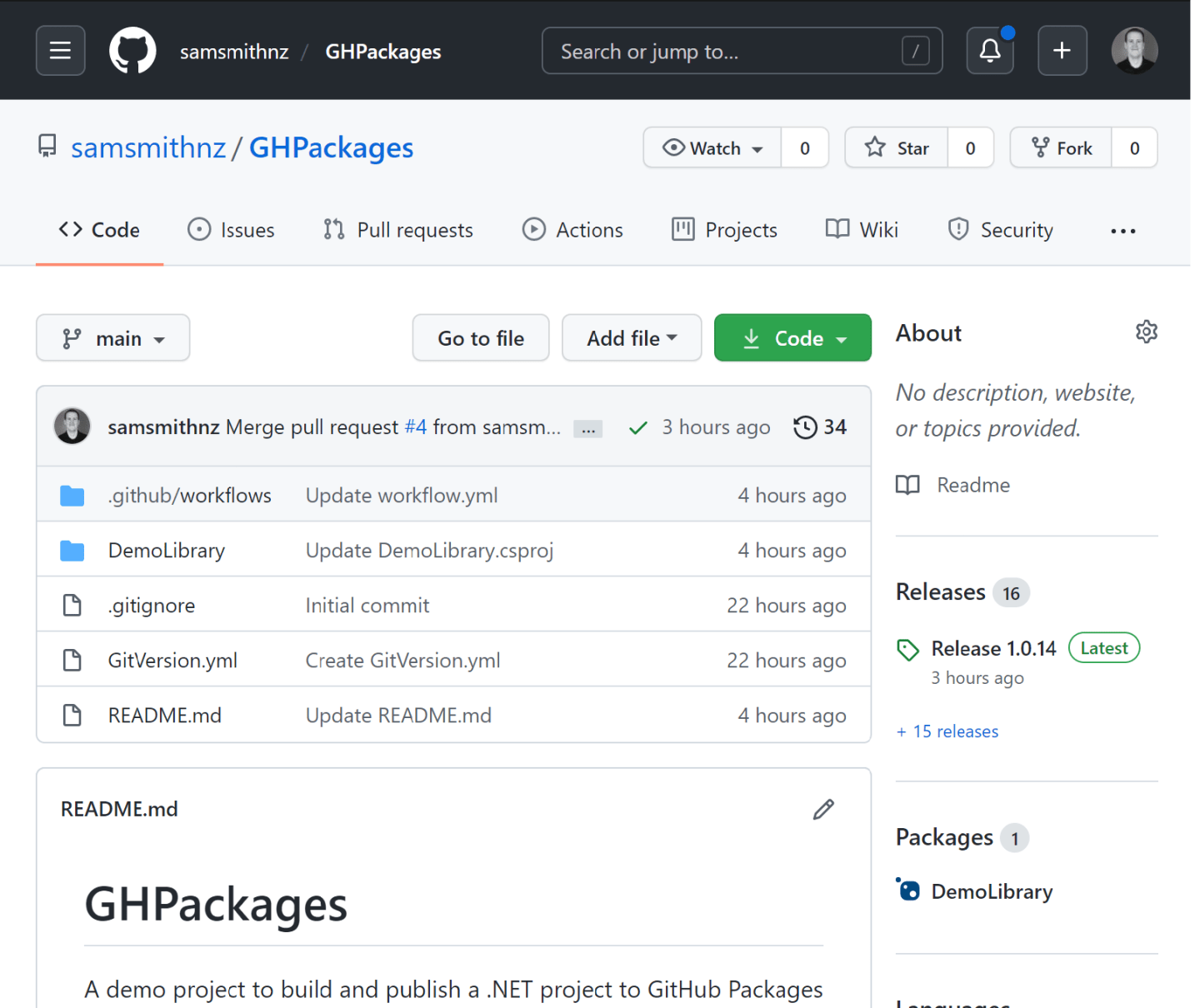Click the DemoLibrary package icon
1200x1008 pixels.
908,890
